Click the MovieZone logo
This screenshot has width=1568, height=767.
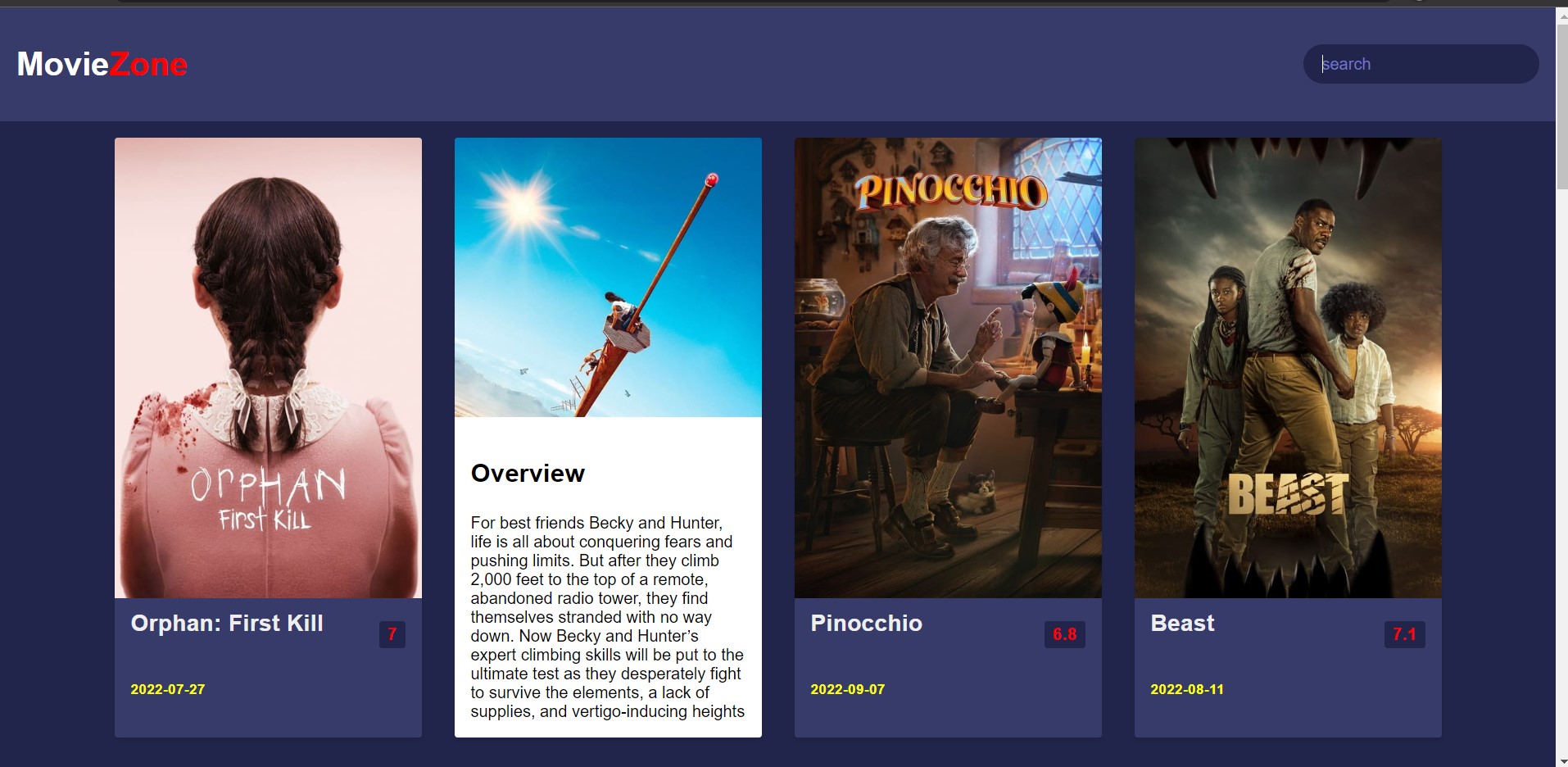click(102, 64)
